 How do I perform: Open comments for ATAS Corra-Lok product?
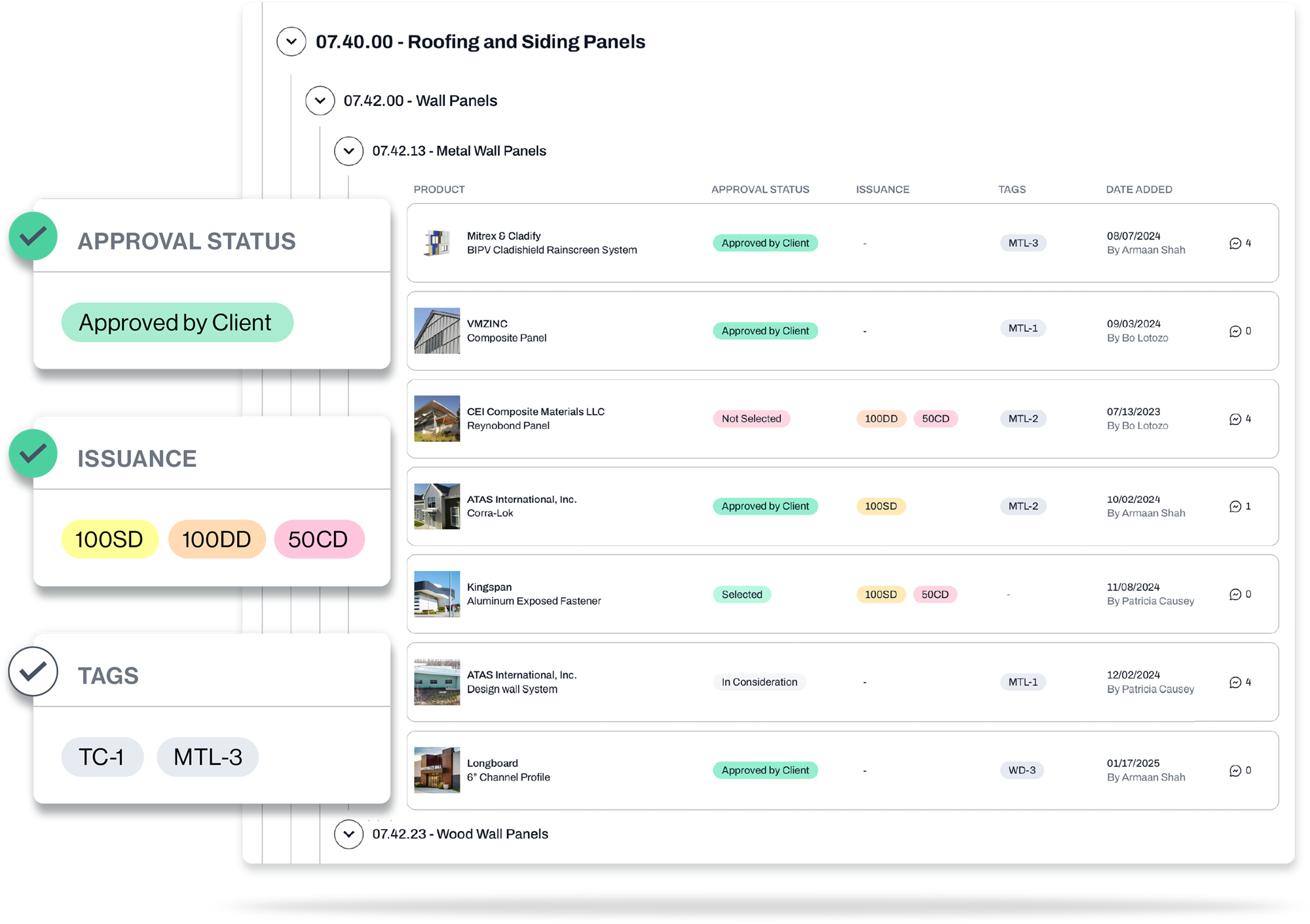pyautogui.click(x=1235, y=506)
